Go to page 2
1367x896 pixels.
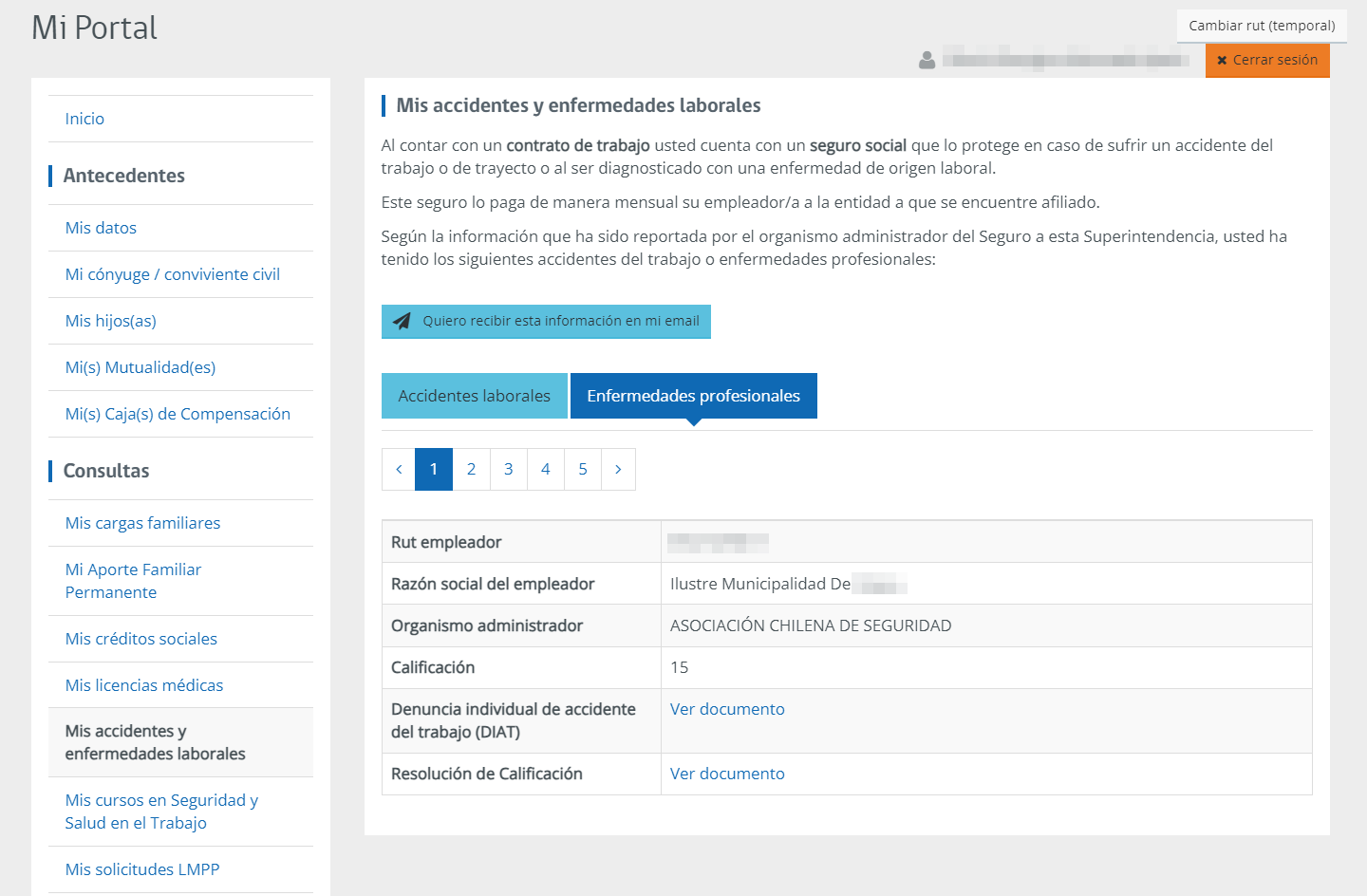pyautogui.click(x=471, y=469)
